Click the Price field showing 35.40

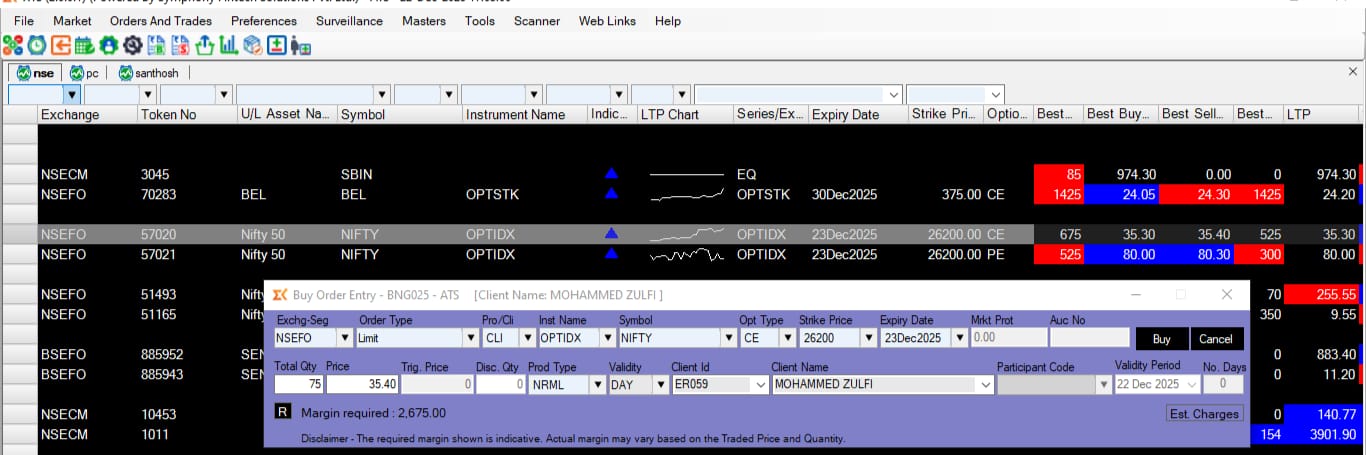[x=362, y=384]
